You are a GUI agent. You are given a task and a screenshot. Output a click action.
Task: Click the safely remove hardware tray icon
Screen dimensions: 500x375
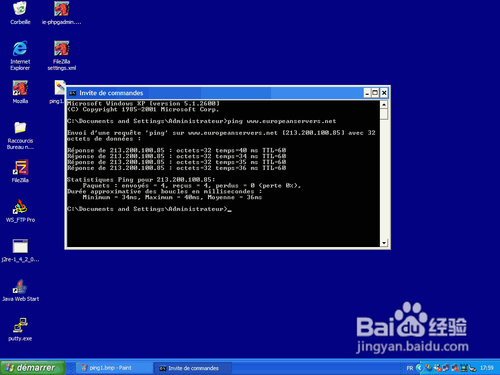(472, 368)
